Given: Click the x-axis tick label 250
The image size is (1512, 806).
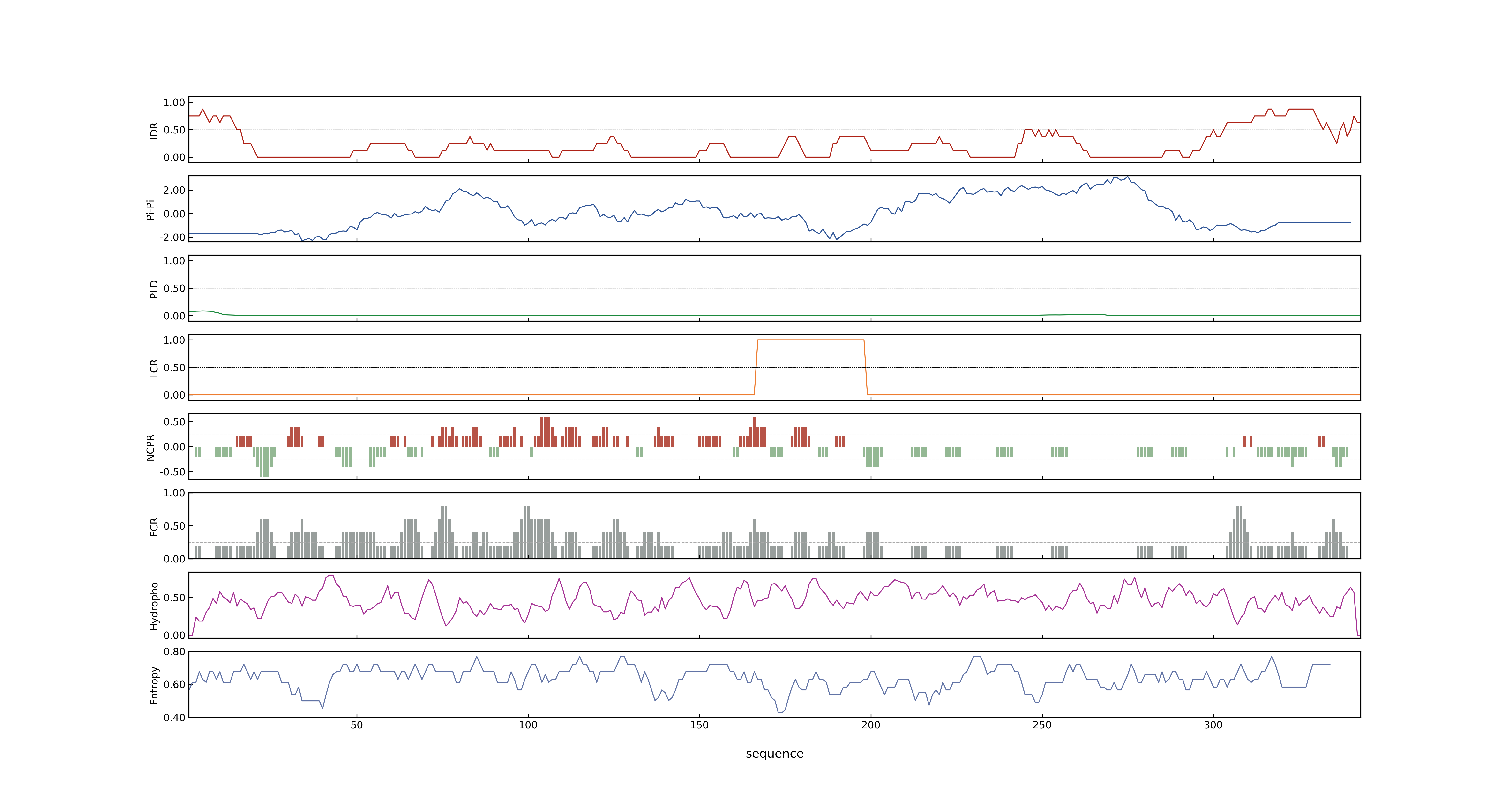Looking at the screenshot, I should pos(1042,725).
